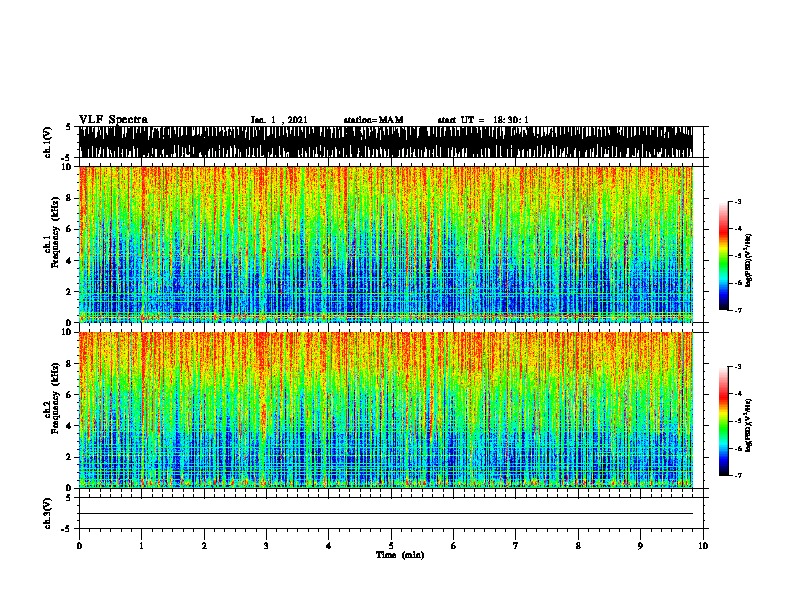Click the "start UT = 18:30:1" header text
Screen dimensions: 792x612
(x=483, y=120)
